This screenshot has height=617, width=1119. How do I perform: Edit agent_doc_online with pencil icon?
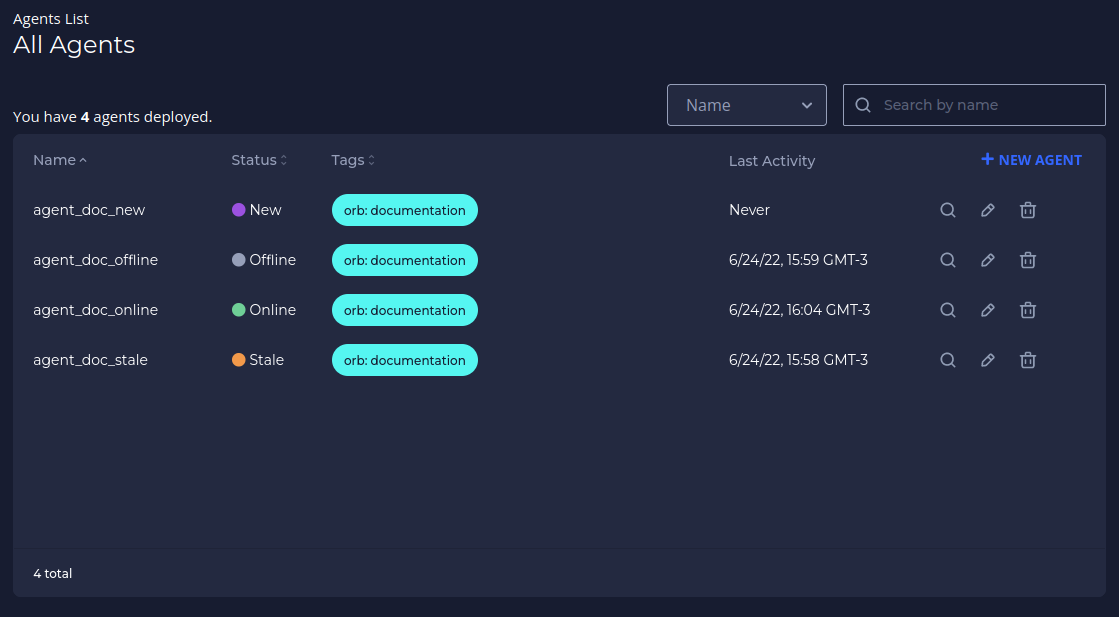(x=988, y=310)
